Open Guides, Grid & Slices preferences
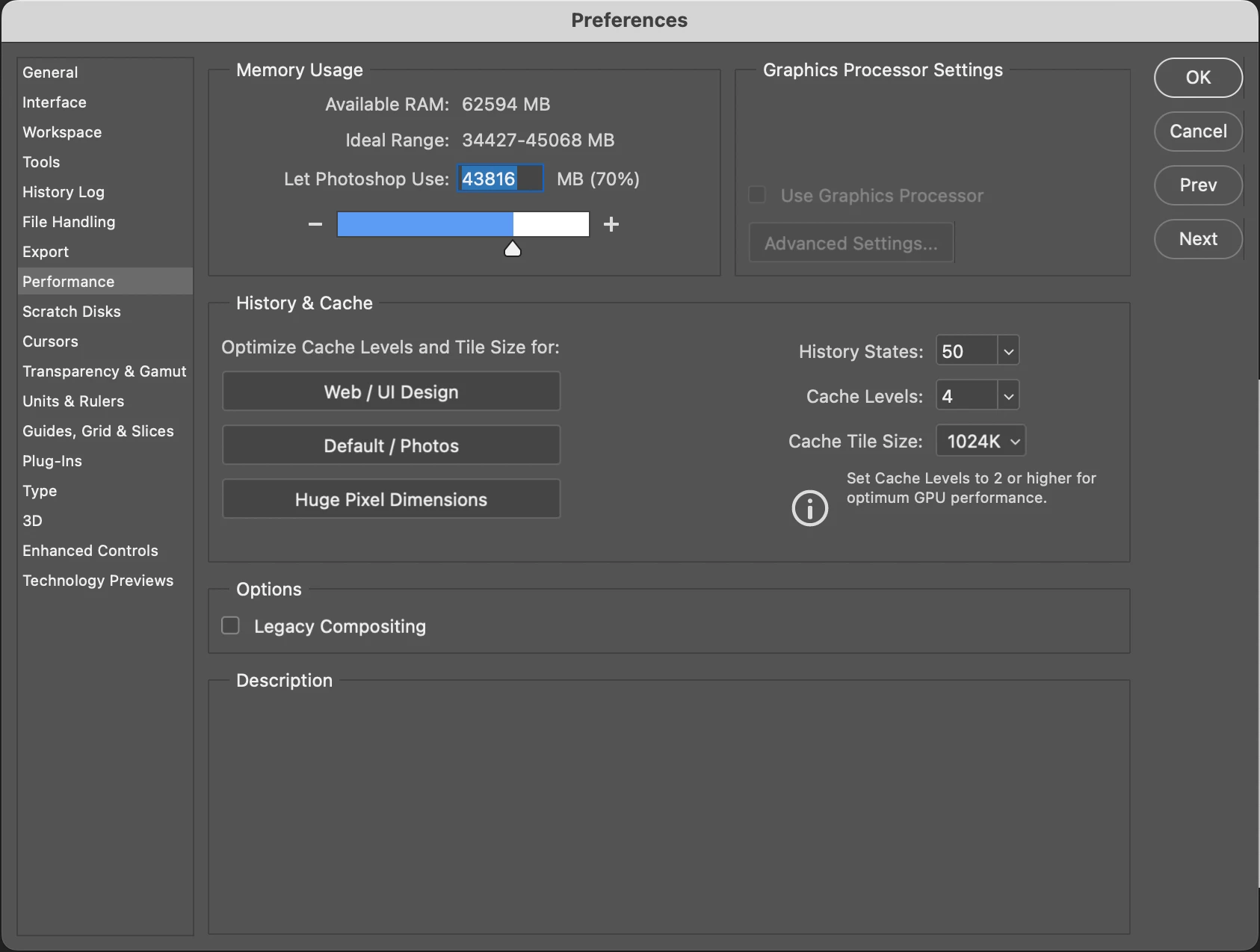The image size is (1260, 952). [x=105, y=431]
